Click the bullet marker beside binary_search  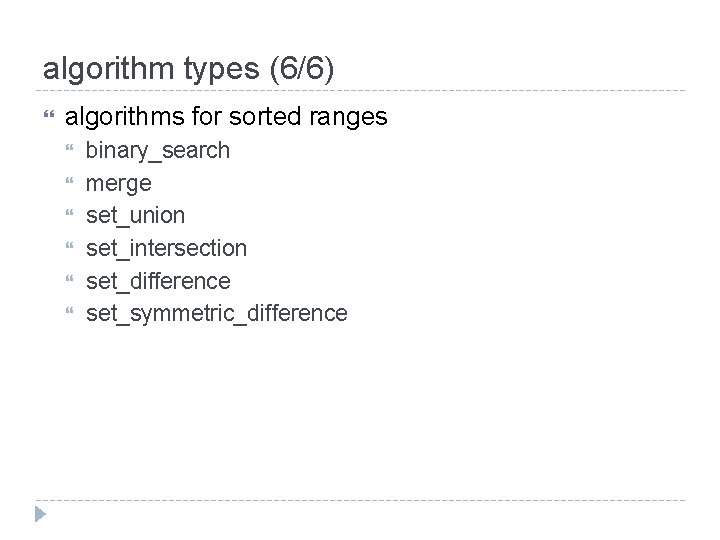69,151
